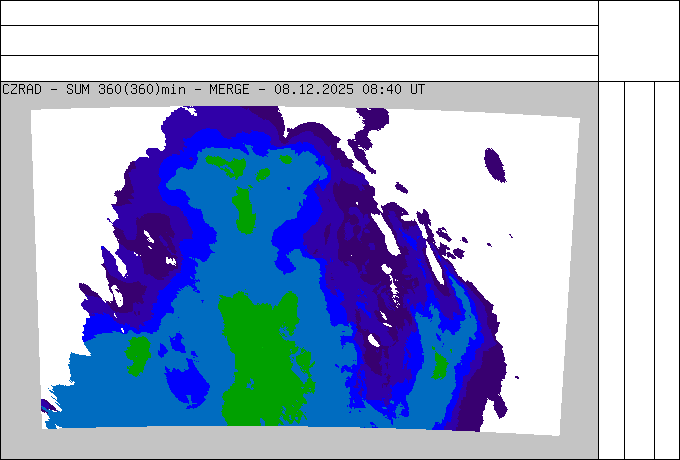The height and width of the screenshot is (460, 680).
Task: Click the isolated purple blob in the upper right
Action: click(494, 163)
